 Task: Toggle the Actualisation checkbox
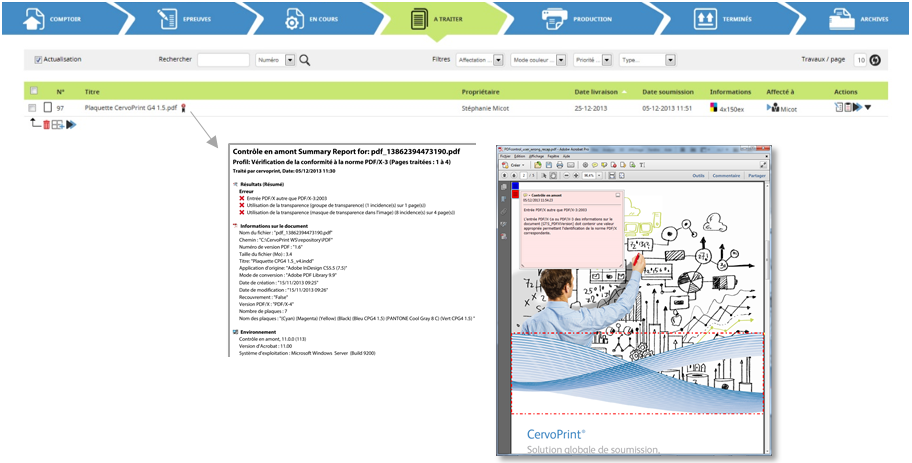(39, 60)
